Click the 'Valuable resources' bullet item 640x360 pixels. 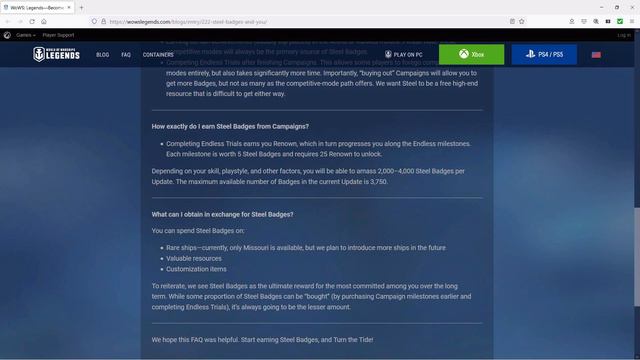coord(194,258)
